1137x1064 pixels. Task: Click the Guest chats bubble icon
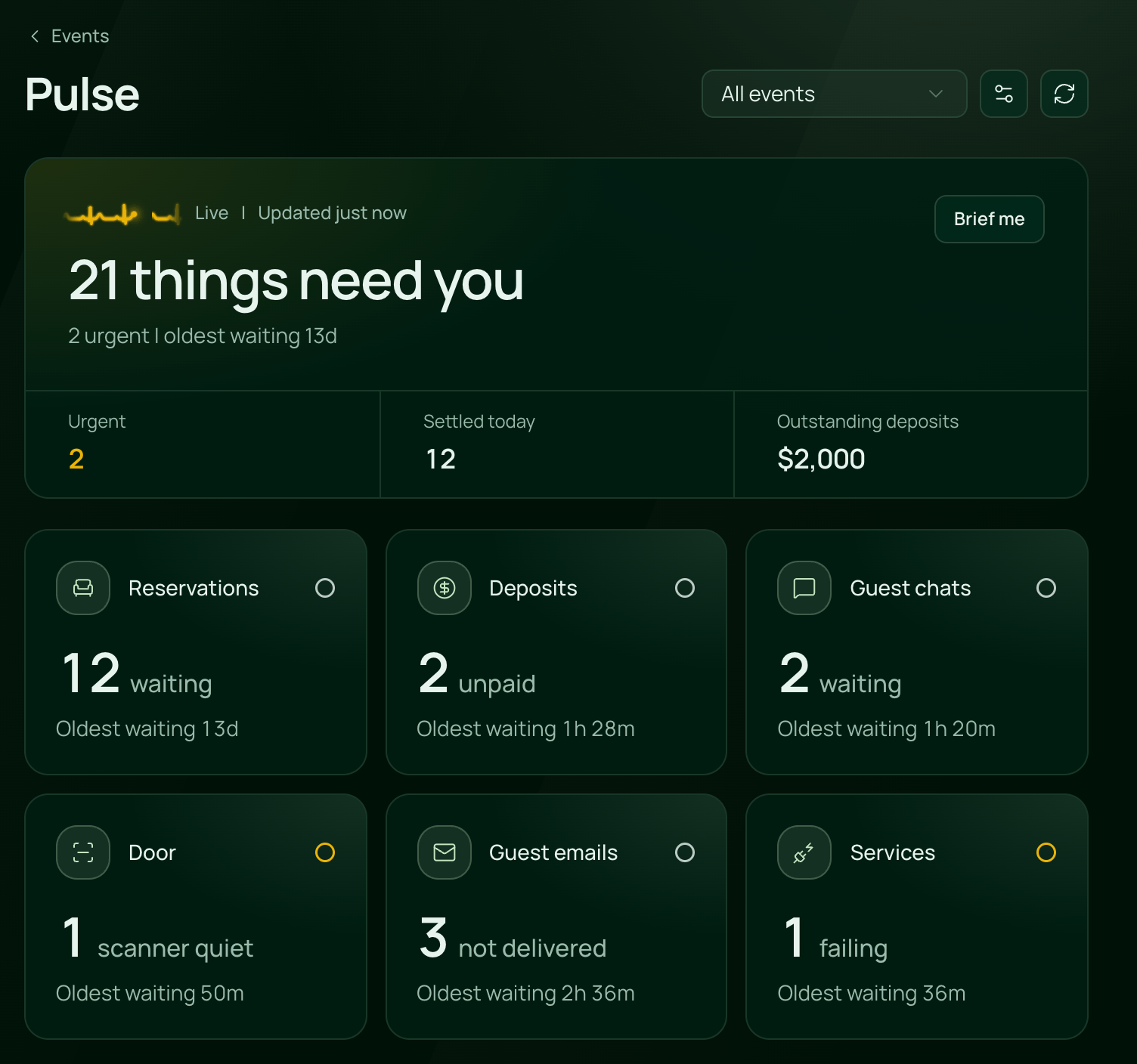804,588
